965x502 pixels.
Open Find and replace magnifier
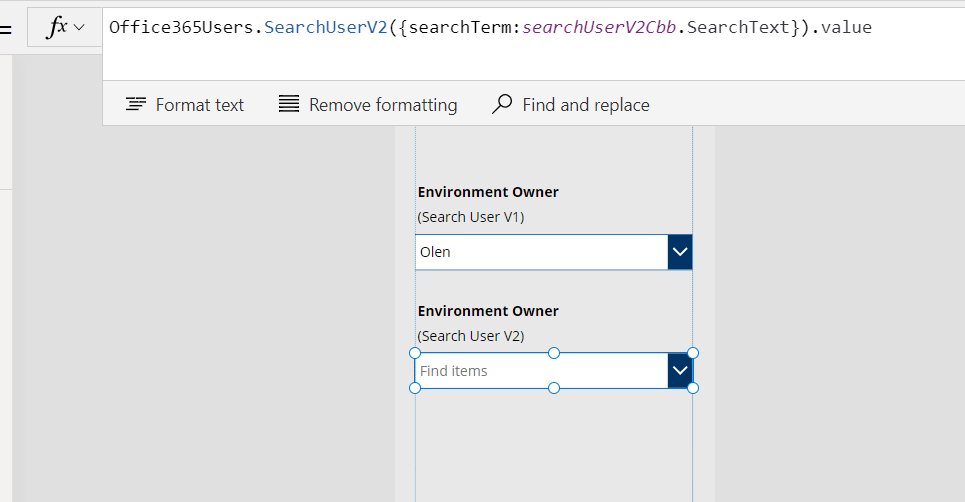pyautogui.click(x=502, y=105)
